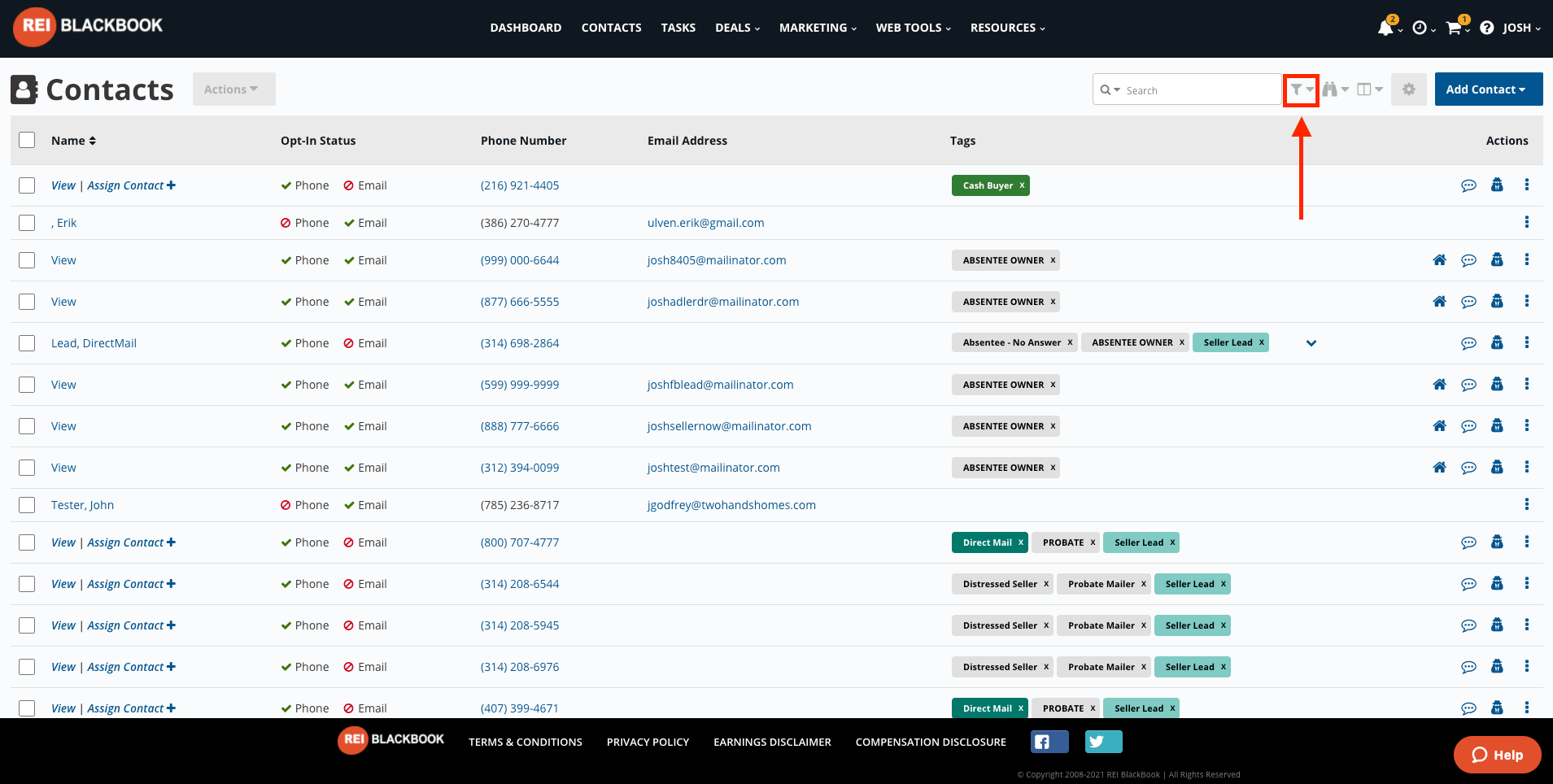
Task: Remove PROBATE tag in (800) 707-4777 row
Action: coord(1093,542)
